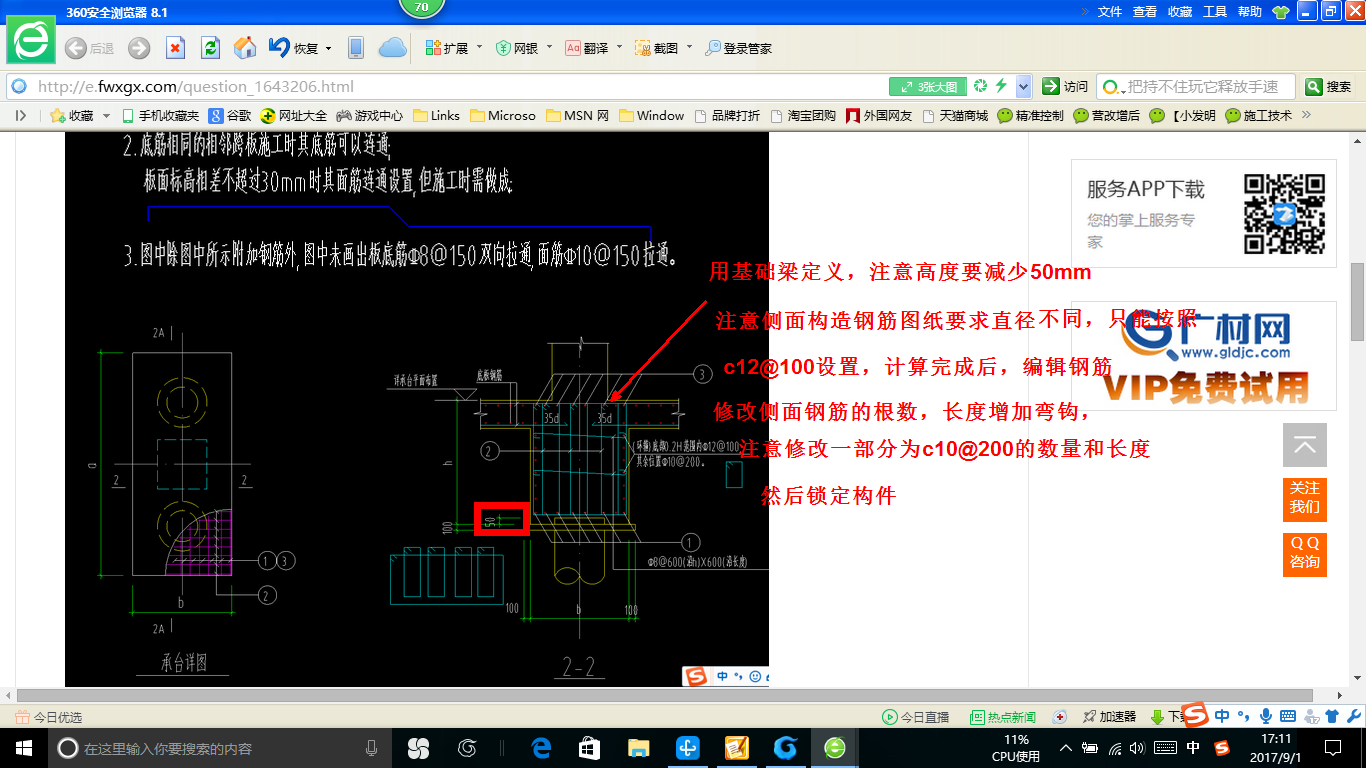
Task: Click the 服务APP下载 QR code
Action: [x=1284, y=213]
